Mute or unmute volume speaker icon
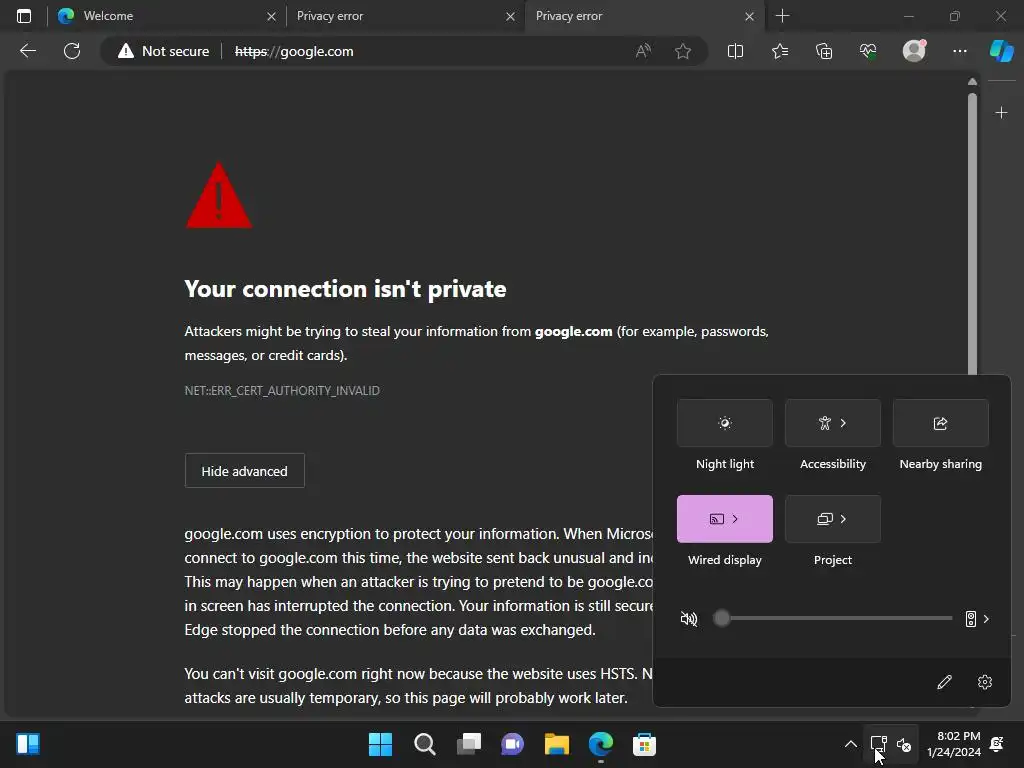The width and height of the screenshot is (1024, 768). click(x=689, y=618)
